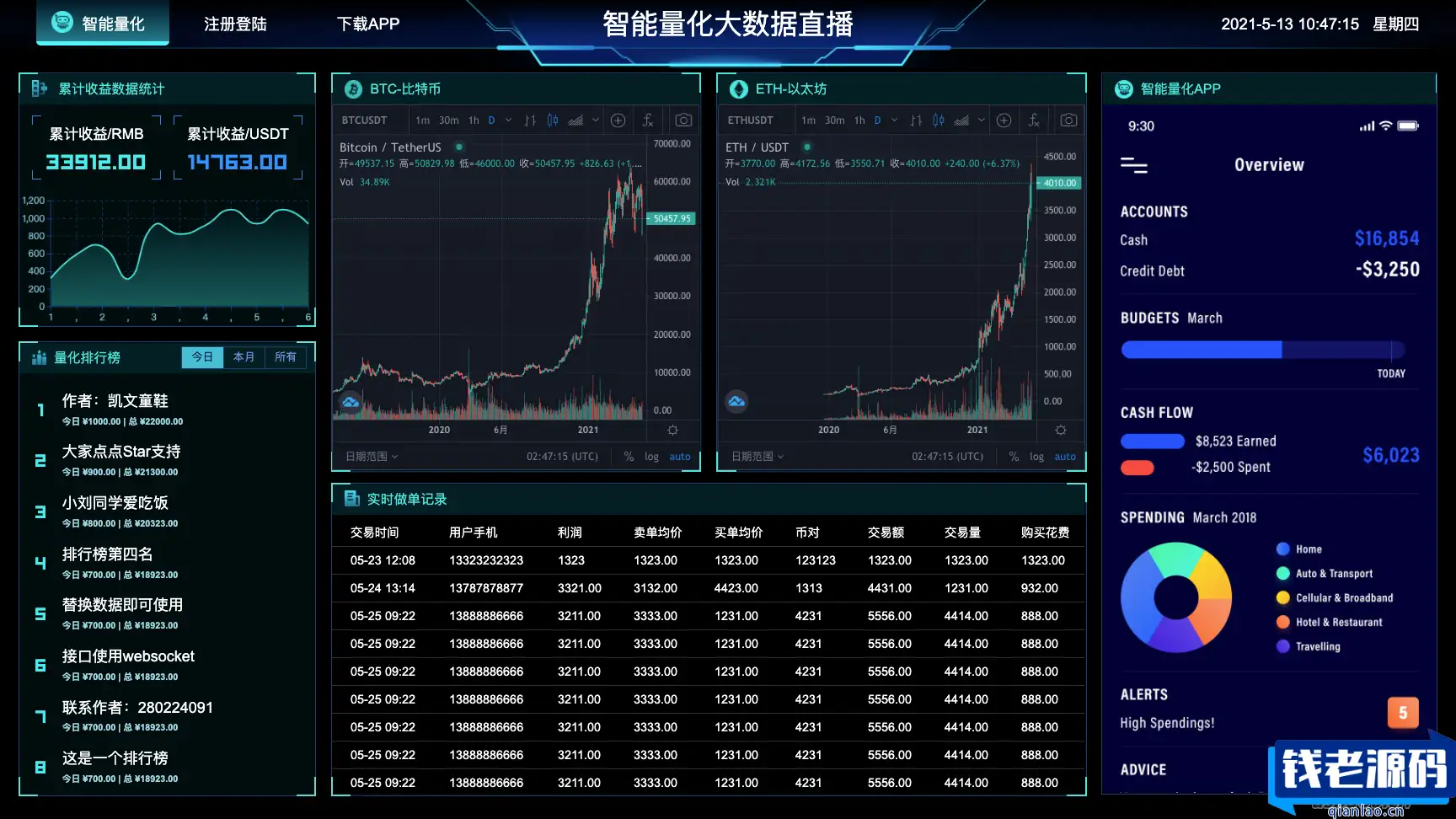1456x819 pixels.
Task: Open the ETHUSDT symbol search
Action: click(750, 120)
